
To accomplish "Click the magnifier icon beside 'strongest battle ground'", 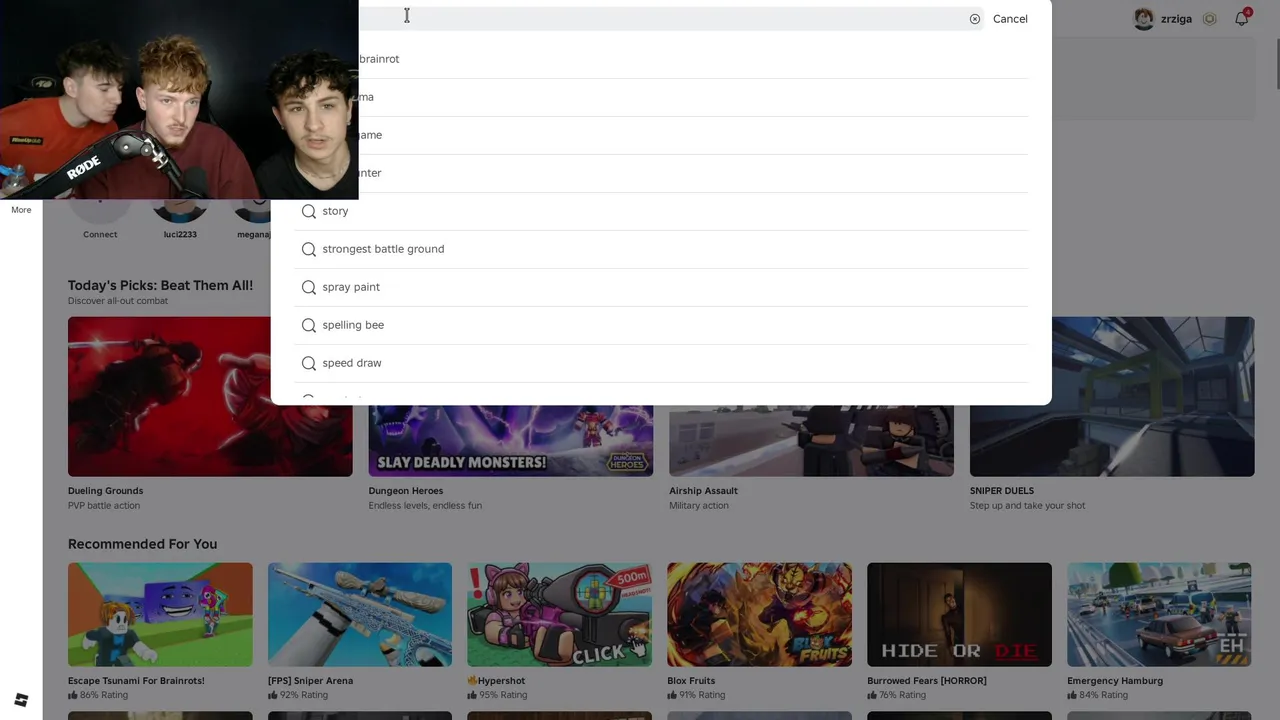I will click(309, 249).
